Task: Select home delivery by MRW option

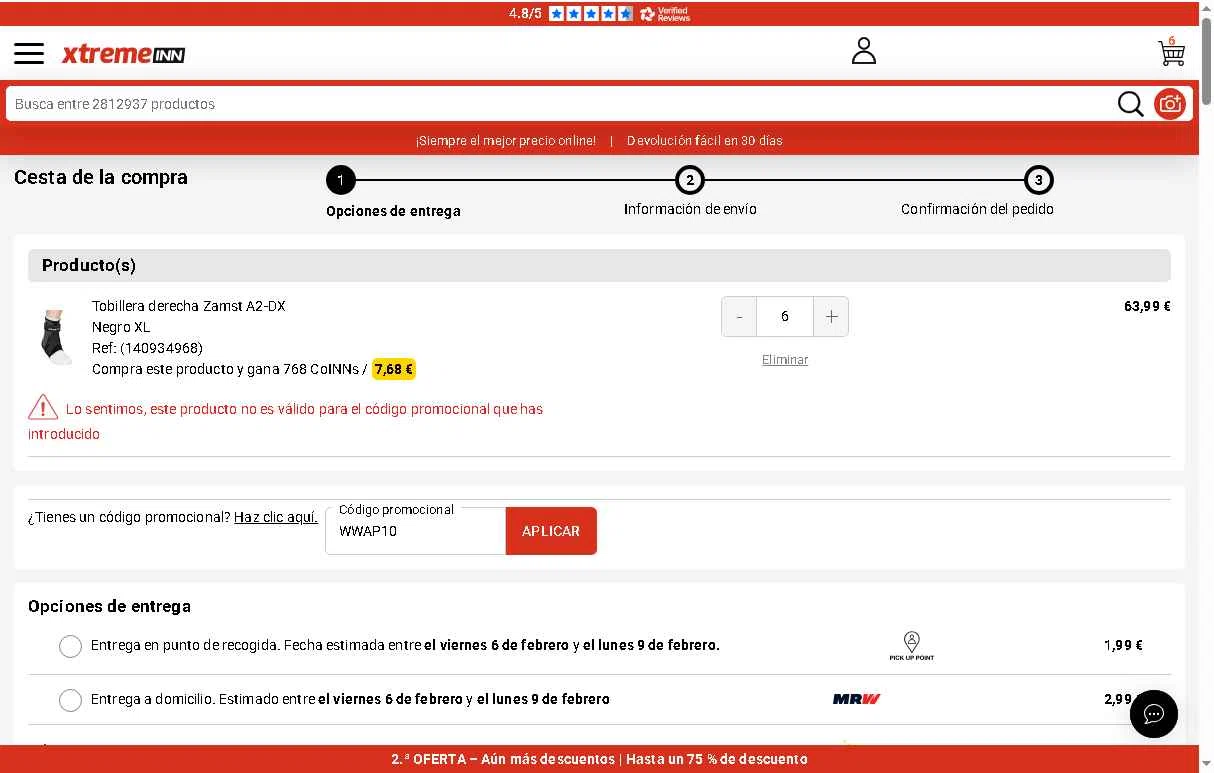Action: point(70,700)
